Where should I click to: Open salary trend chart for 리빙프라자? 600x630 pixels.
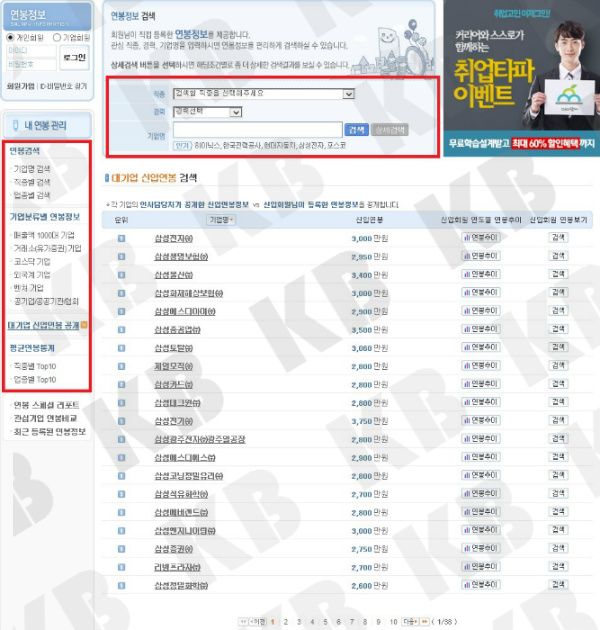coord(481,567)
